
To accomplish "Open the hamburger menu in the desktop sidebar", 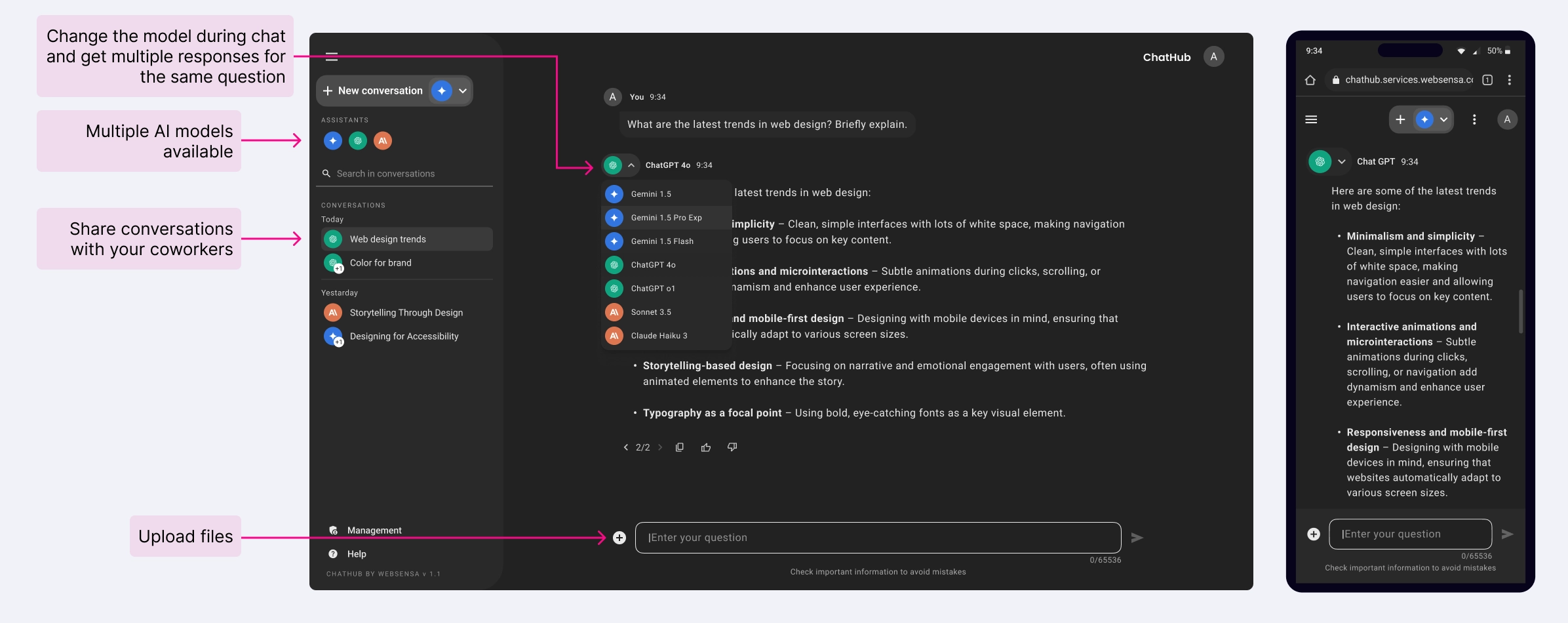I will 332,57.
